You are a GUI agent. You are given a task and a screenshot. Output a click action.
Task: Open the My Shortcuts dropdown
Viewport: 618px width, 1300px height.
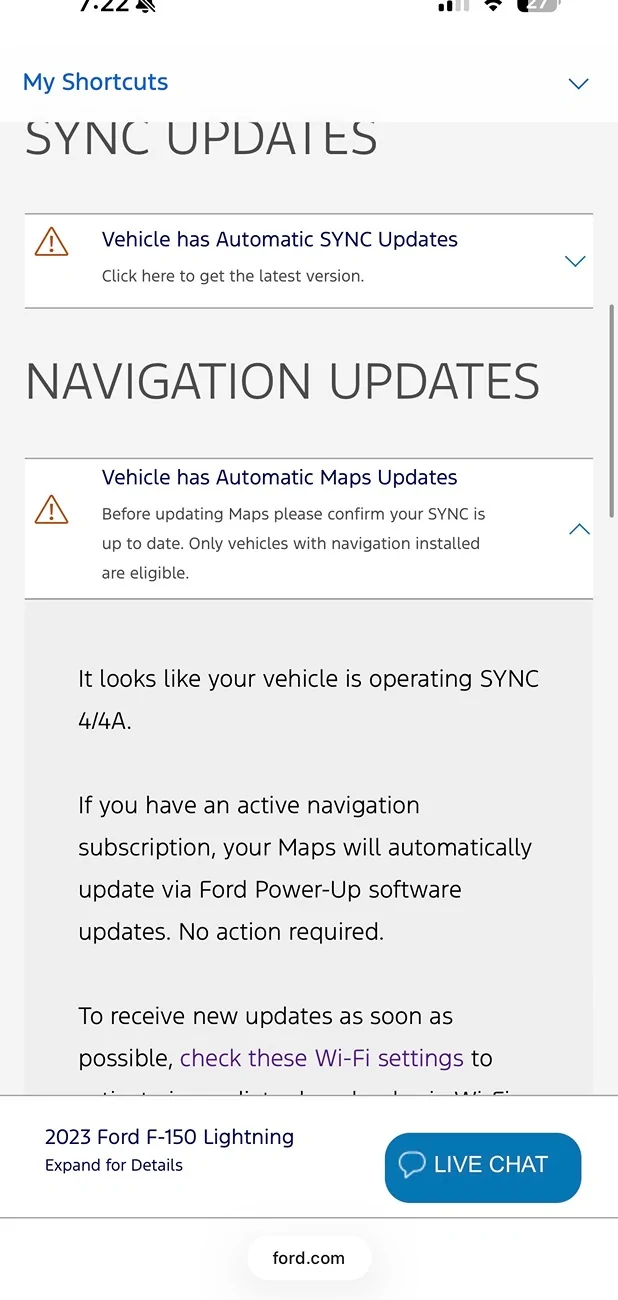pos(578,84)
